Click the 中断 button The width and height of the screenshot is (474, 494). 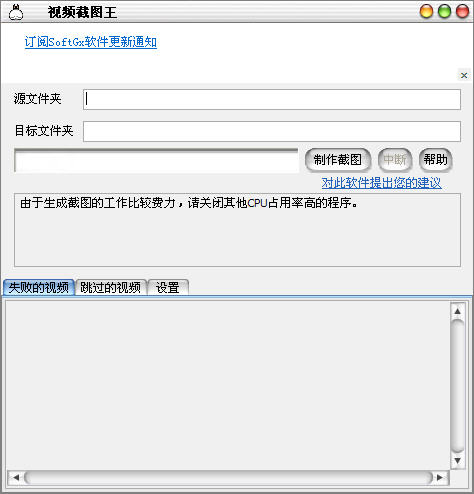pyautogui.click(x=395, y=160)
